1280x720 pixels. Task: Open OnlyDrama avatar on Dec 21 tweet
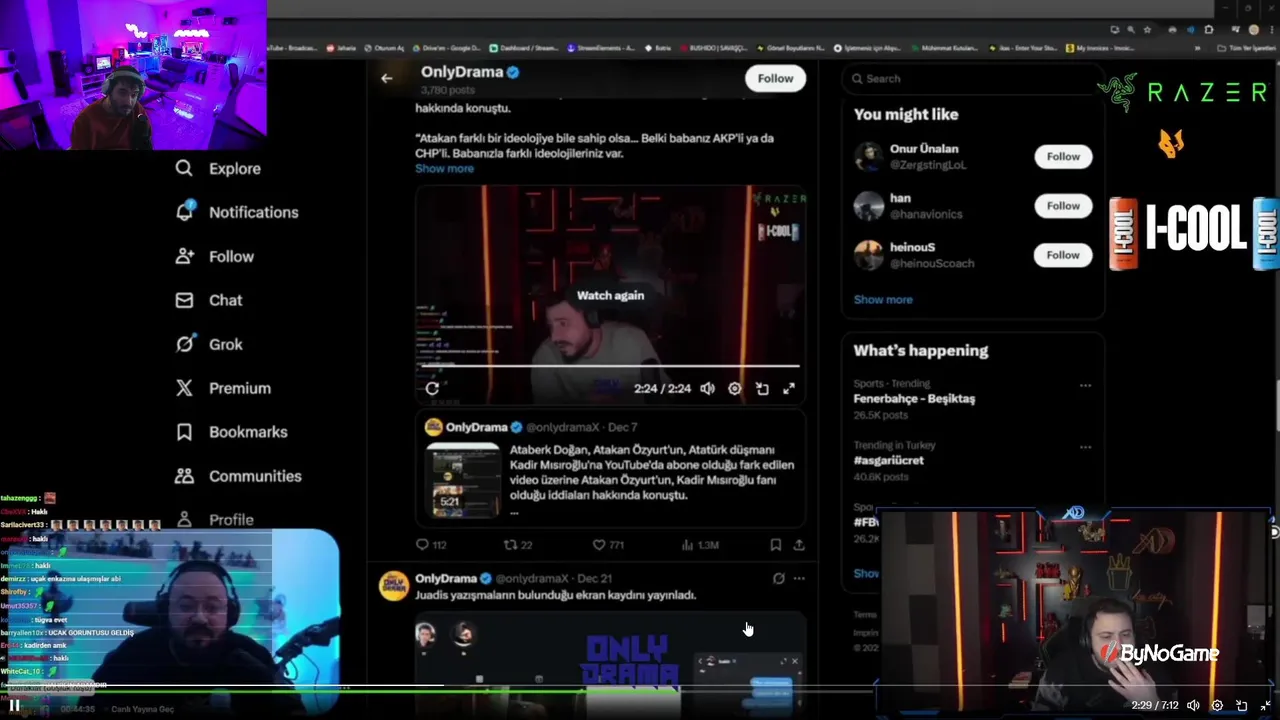coord(394,585)
